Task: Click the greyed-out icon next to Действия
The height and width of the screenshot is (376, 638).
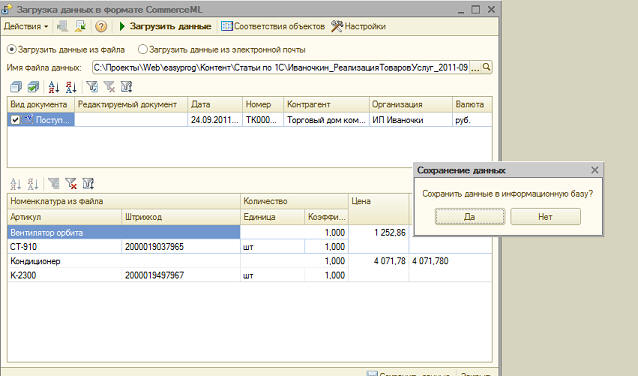Action: (x=62, y=26)
